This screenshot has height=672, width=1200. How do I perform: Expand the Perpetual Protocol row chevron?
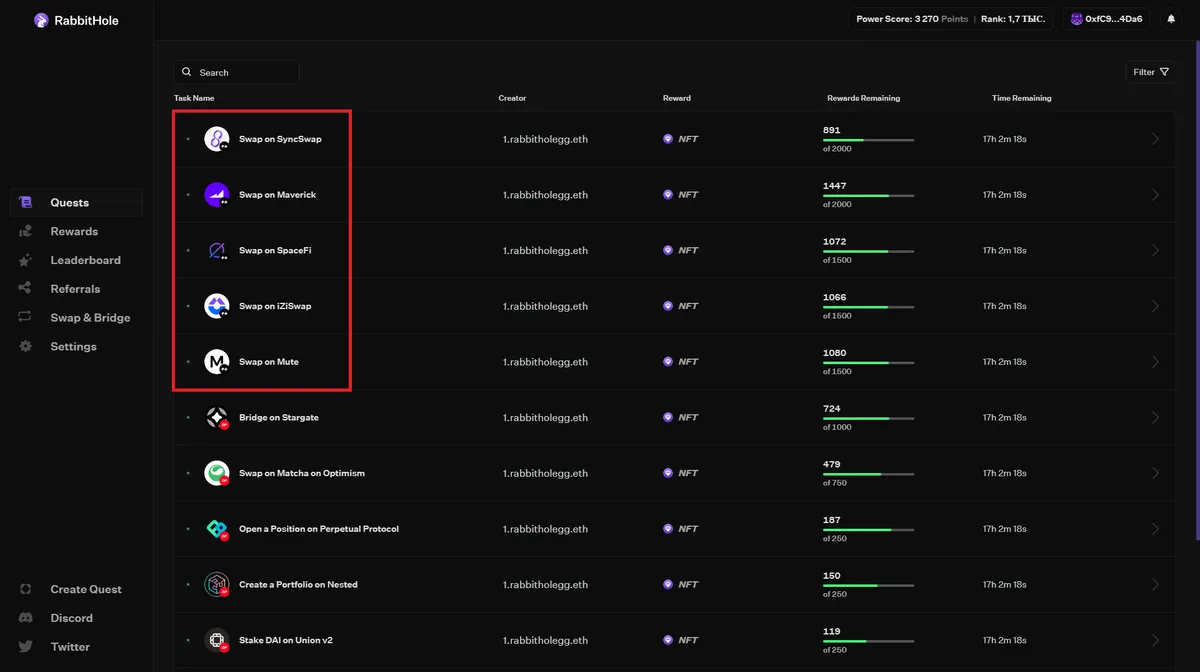[1156, 529]
